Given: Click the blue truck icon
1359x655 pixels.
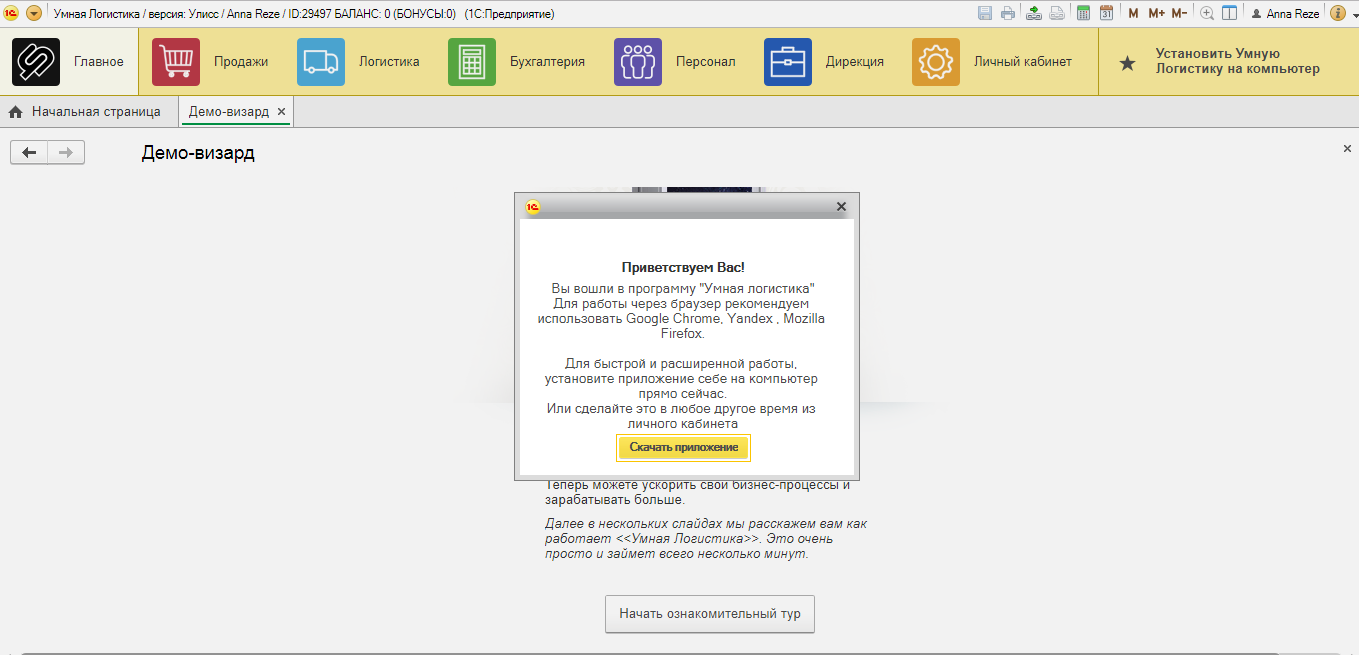Looking at the screenshot, I should click(321, 62).
